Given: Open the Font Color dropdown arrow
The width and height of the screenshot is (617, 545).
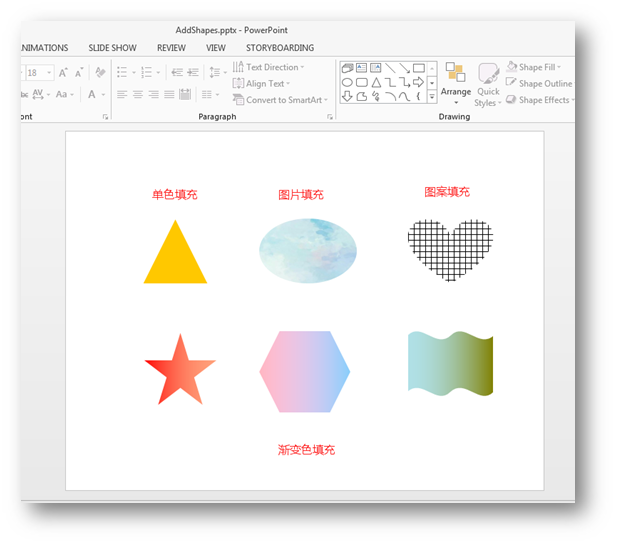Looking at the screenshot, I should (x=103, y=94).
